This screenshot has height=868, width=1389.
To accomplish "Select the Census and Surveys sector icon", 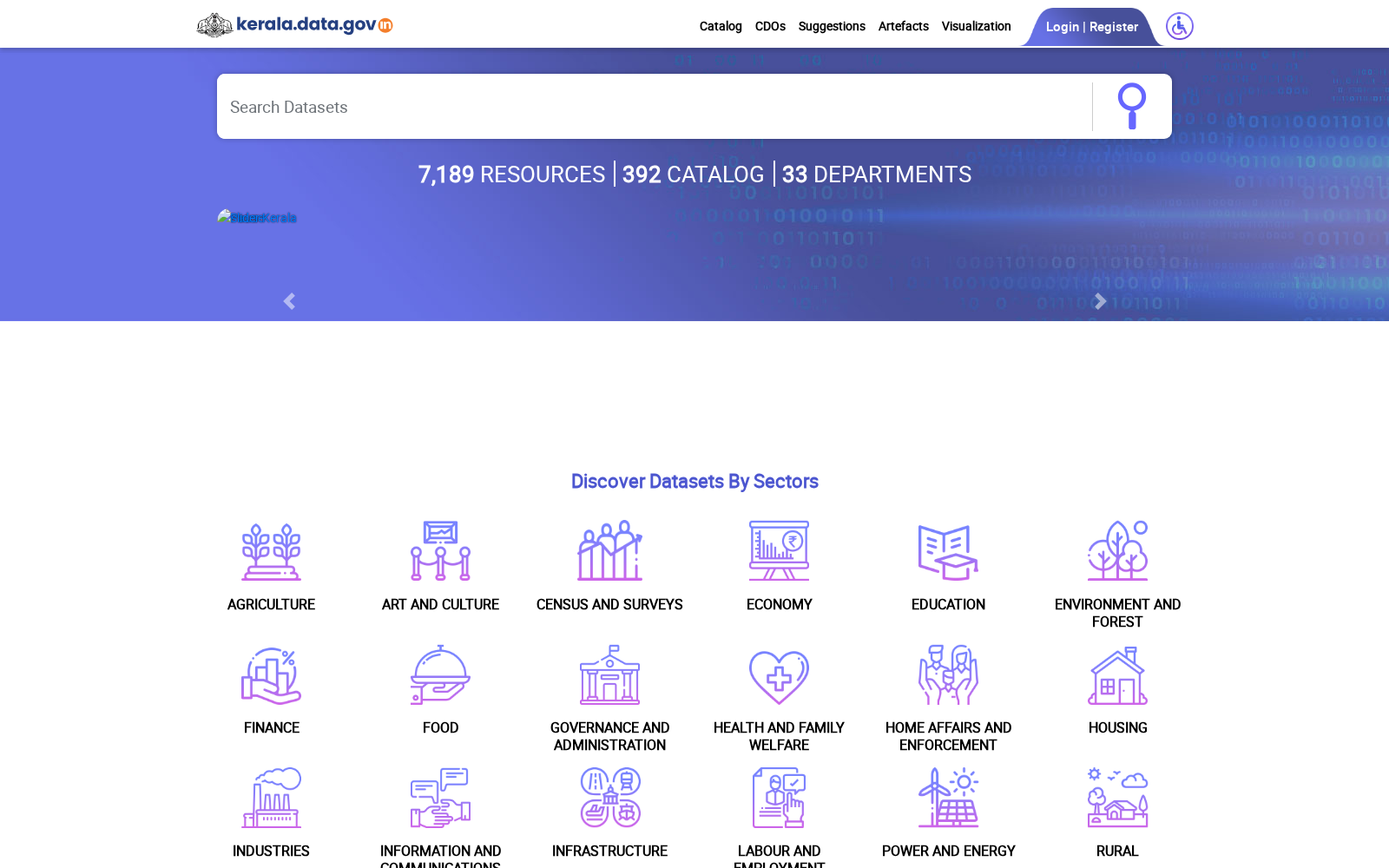I will 609,550.
